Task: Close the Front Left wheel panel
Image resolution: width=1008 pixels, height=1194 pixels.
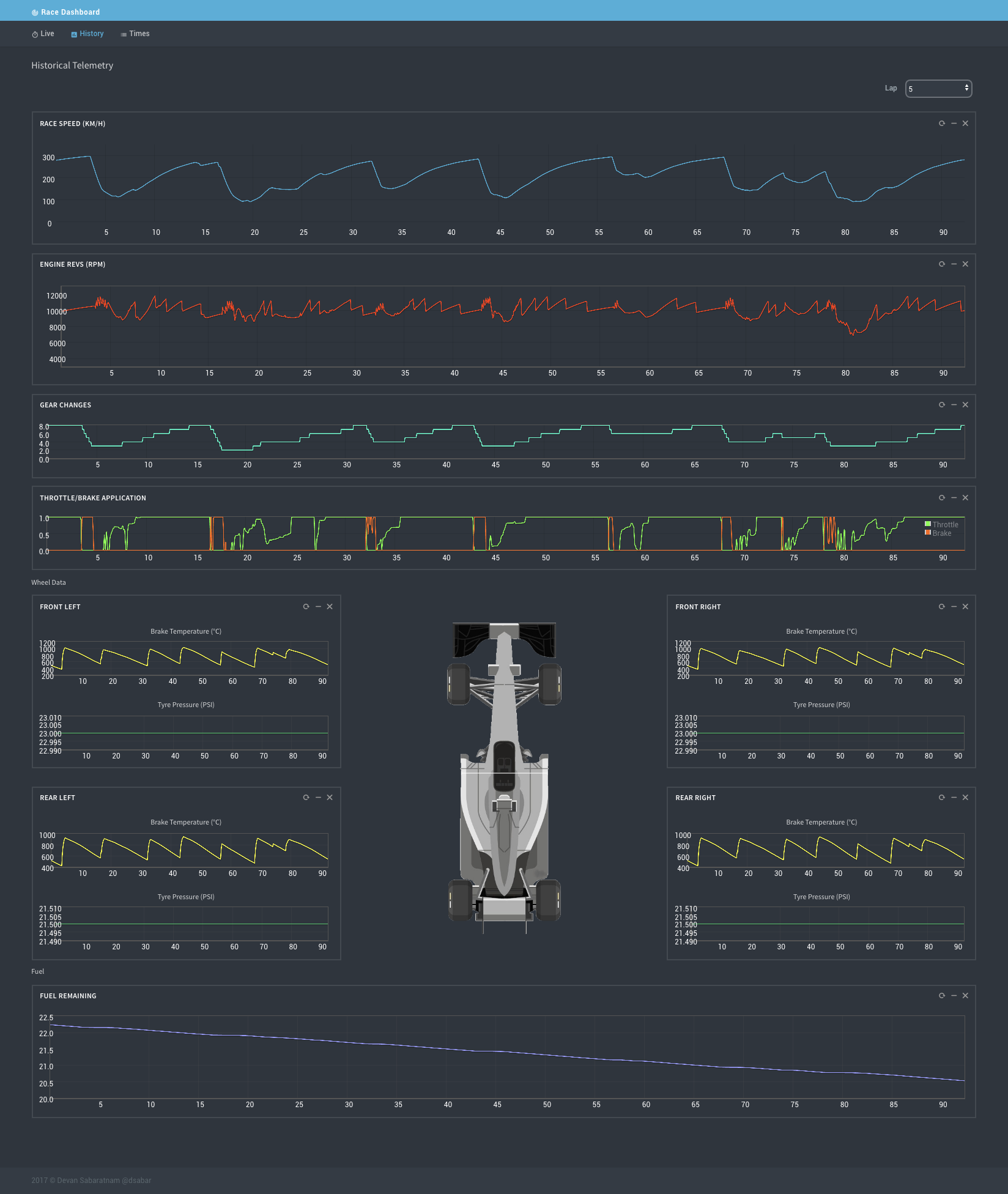Action: pyautogui.click(x=330, y=607)
